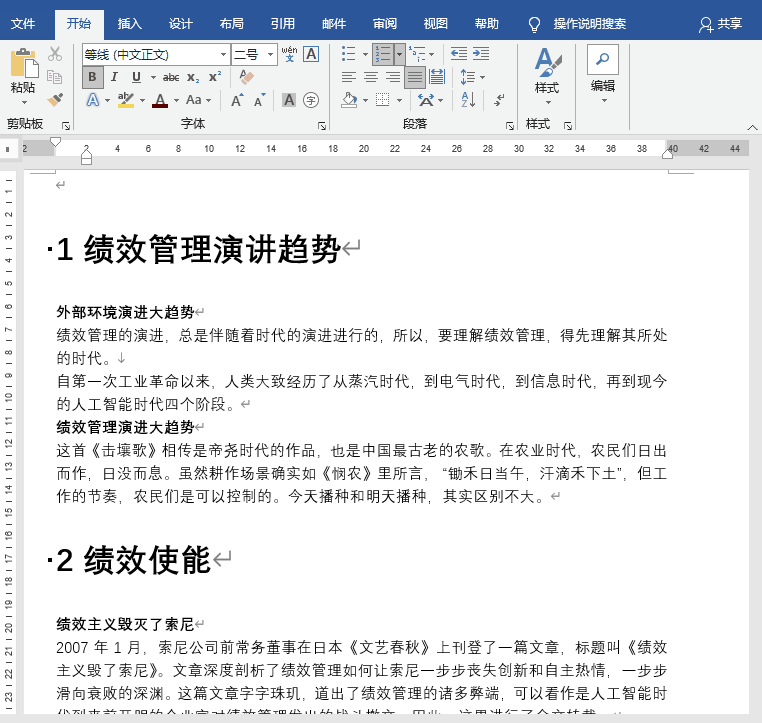Open the Styles gallery dropdown
The image size is (762, 723).
[546, 72]
